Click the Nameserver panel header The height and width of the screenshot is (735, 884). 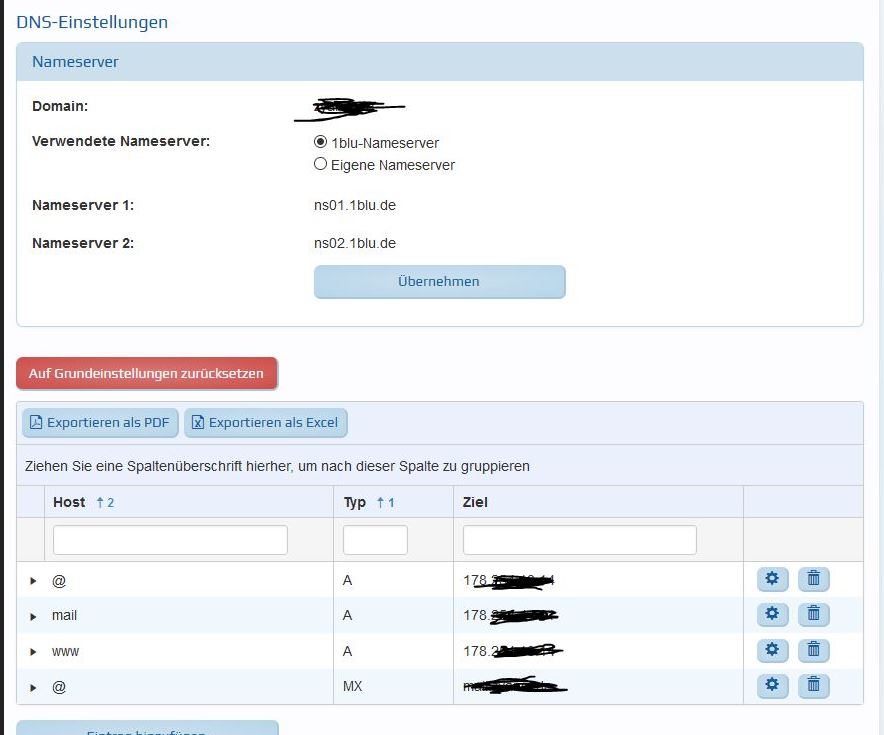click(440, 61)
